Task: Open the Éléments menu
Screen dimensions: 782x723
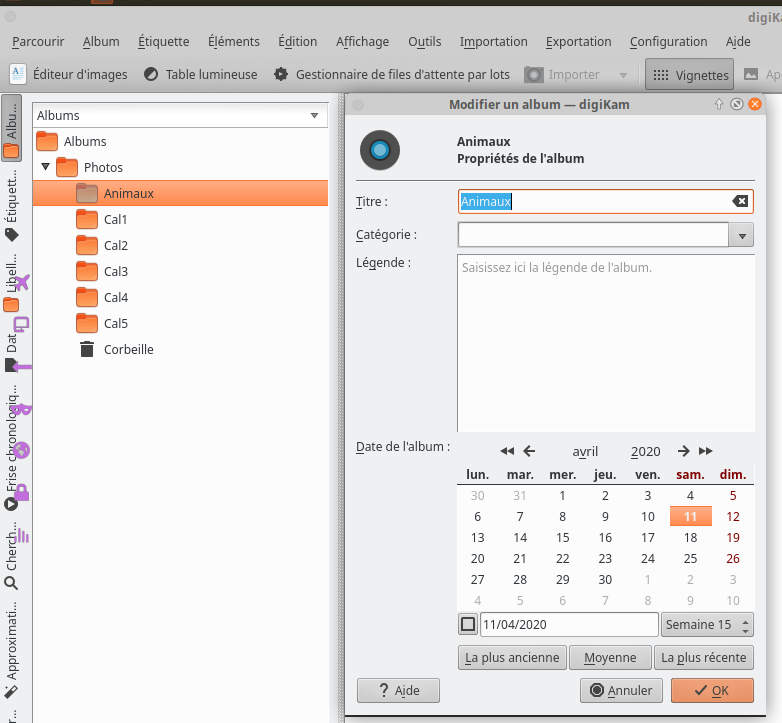Action: pos(233,41)
